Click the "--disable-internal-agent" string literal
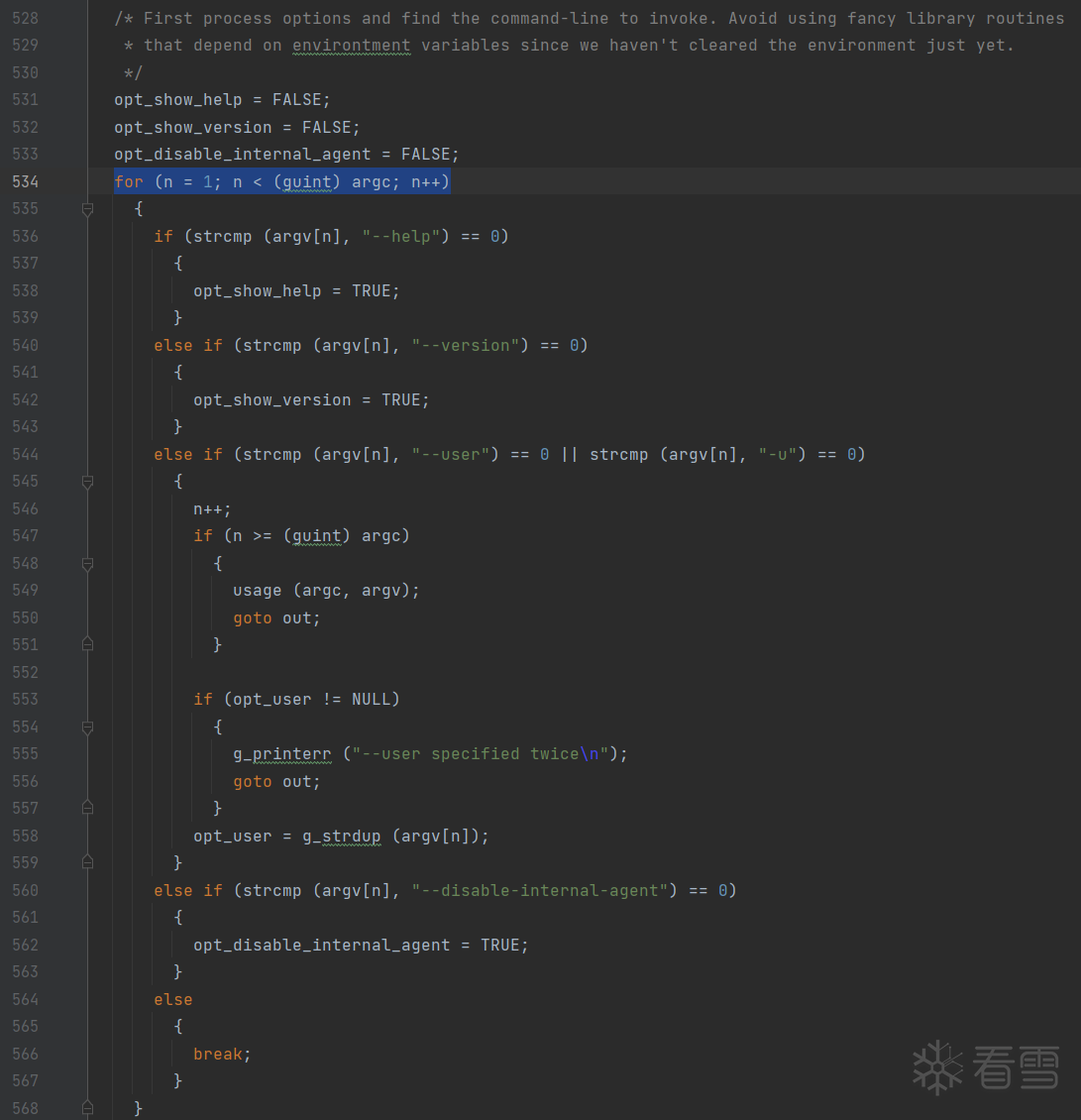Viewport: 1081px width, 1120px height. point(539,891)
